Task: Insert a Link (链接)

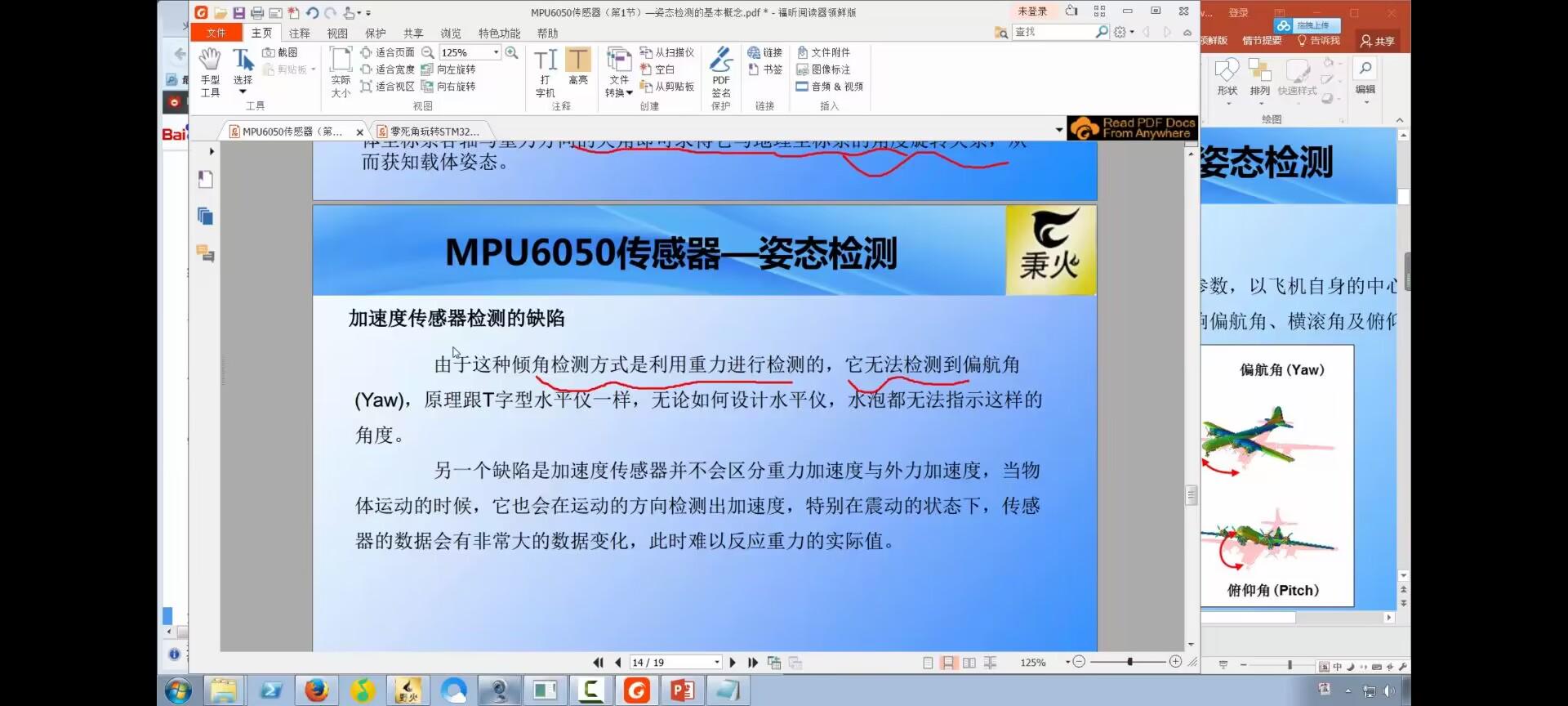Action: coord(765,52)
